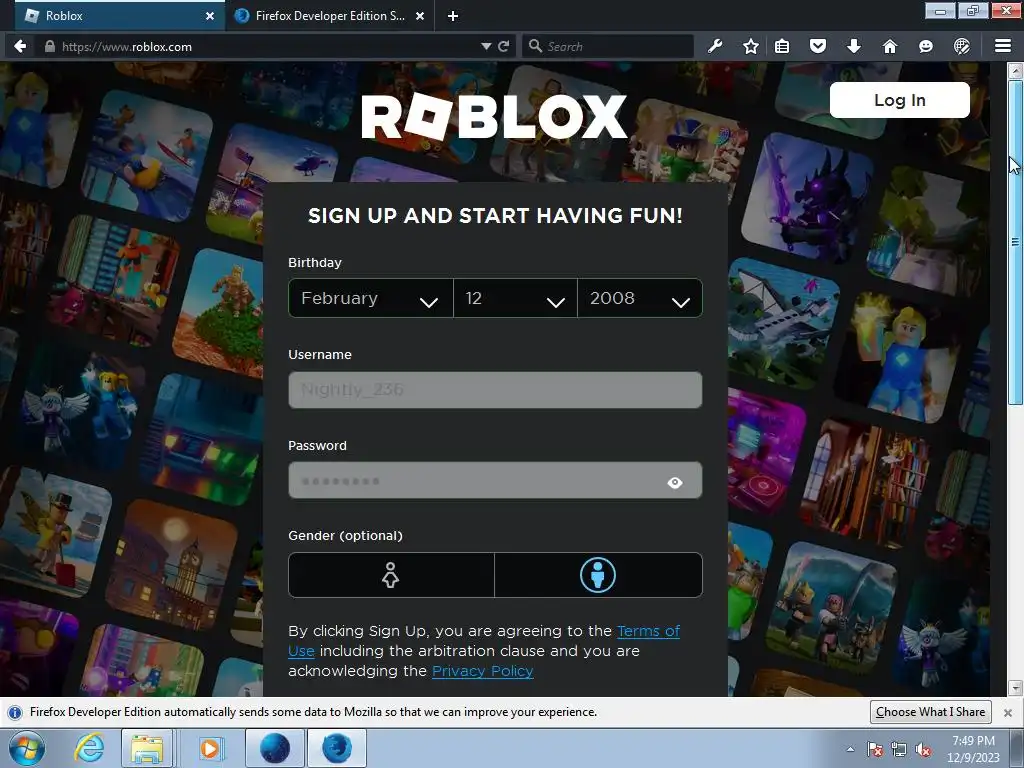The image size is (1024, 768).
Task: Select the female gender option
Action: pyautogui.click(x=391, y=575)
